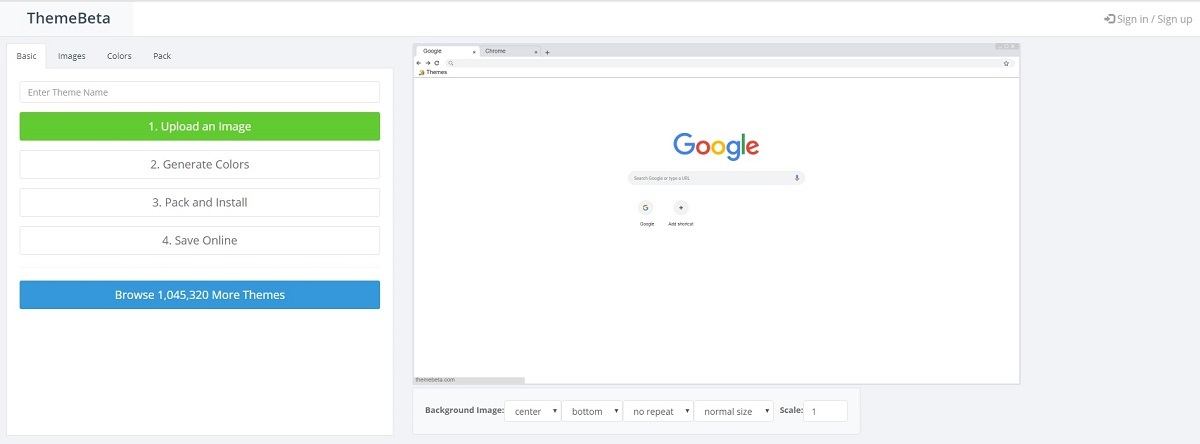This screenshot has width=1200, height=444.
Task: Click the microphone icon in Google search box
Action: point(797,178)
